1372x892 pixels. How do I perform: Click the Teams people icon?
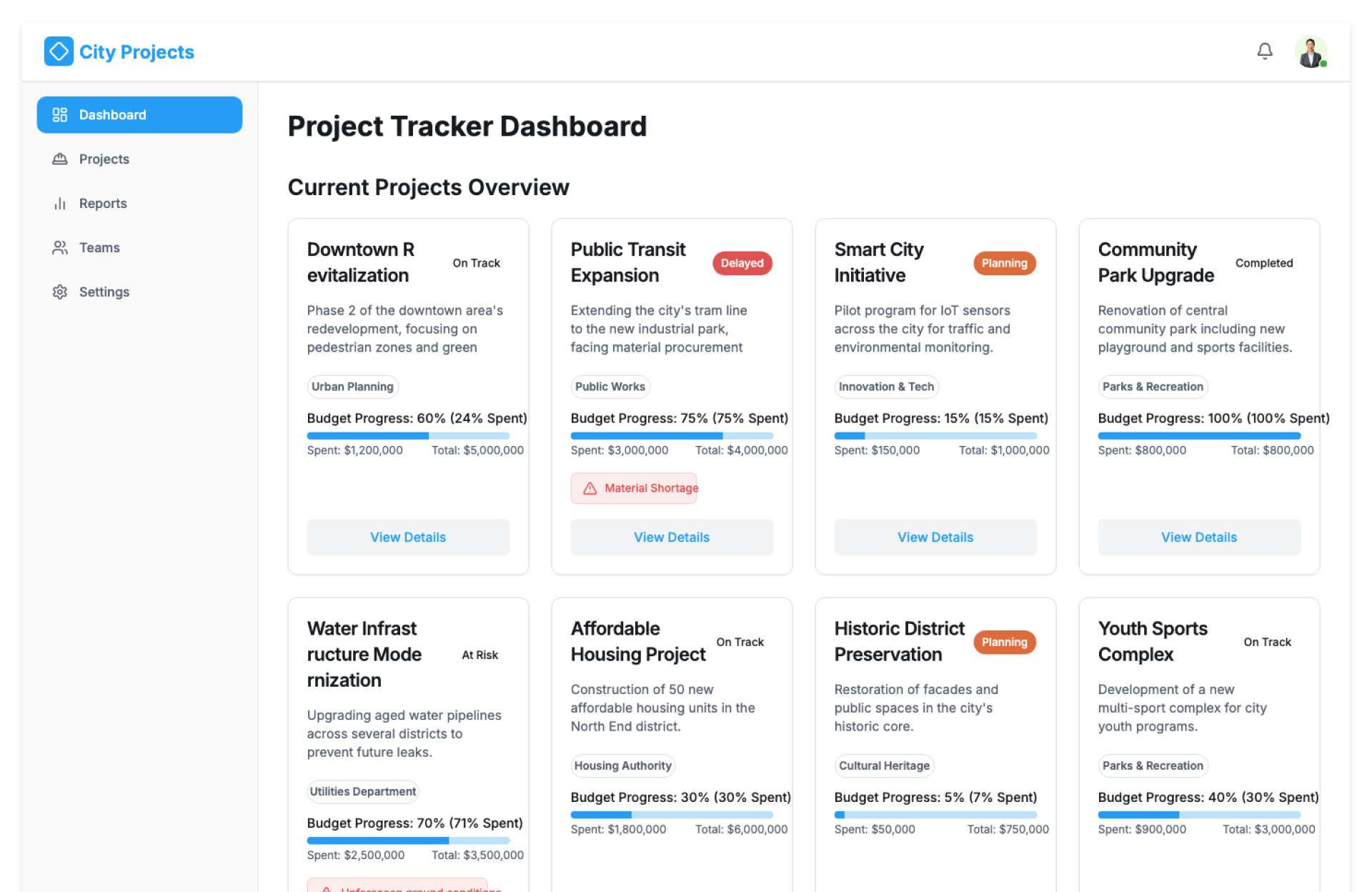click(x=60, y=248)
